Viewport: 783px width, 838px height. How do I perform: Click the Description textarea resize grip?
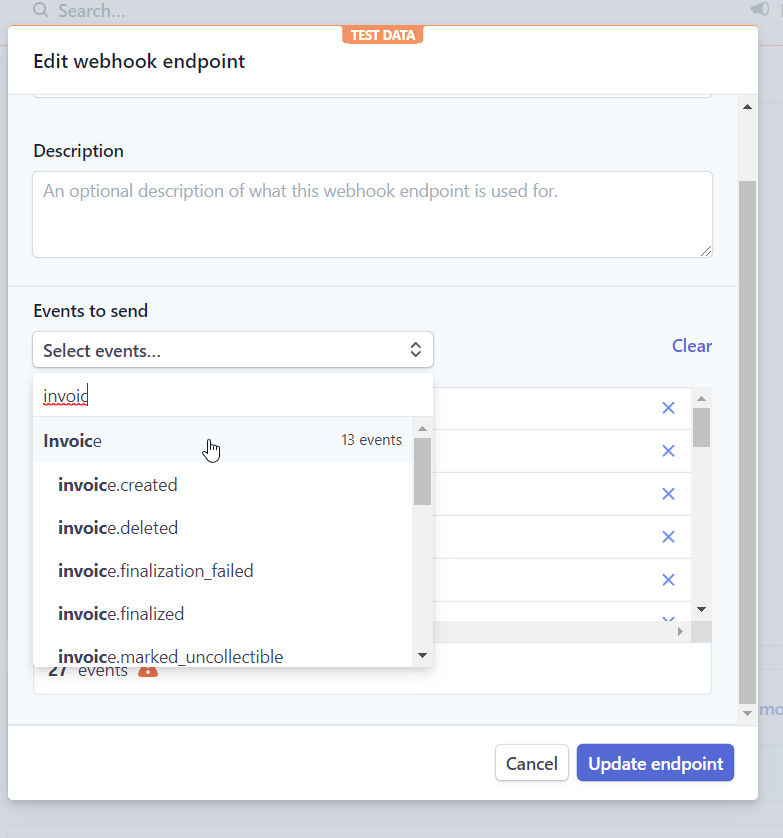pos(706,251)
